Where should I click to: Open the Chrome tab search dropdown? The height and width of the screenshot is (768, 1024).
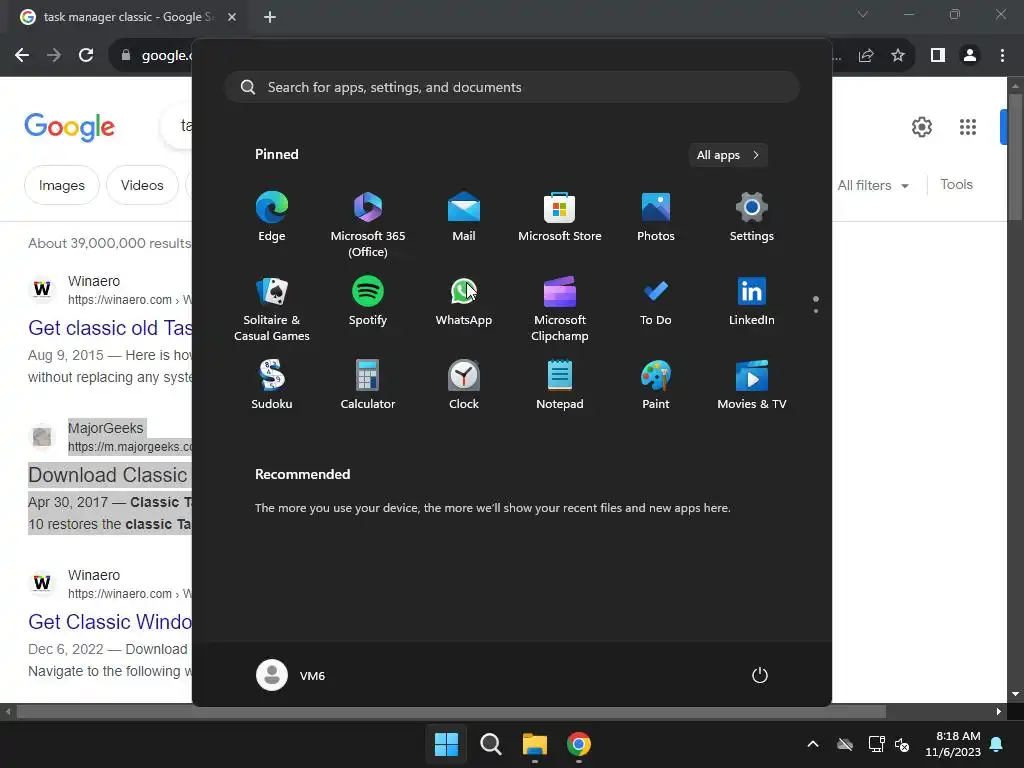pyautogui.click(x=863, y=14)
